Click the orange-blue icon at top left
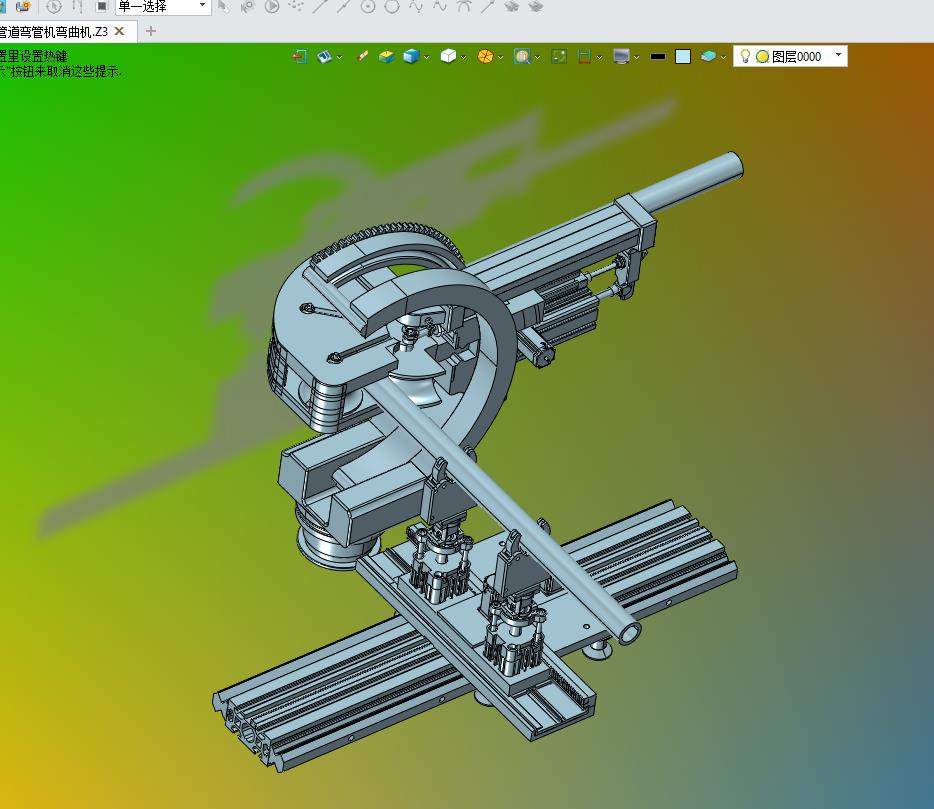This screenshot has width=934, height=809. pos(23,7)
